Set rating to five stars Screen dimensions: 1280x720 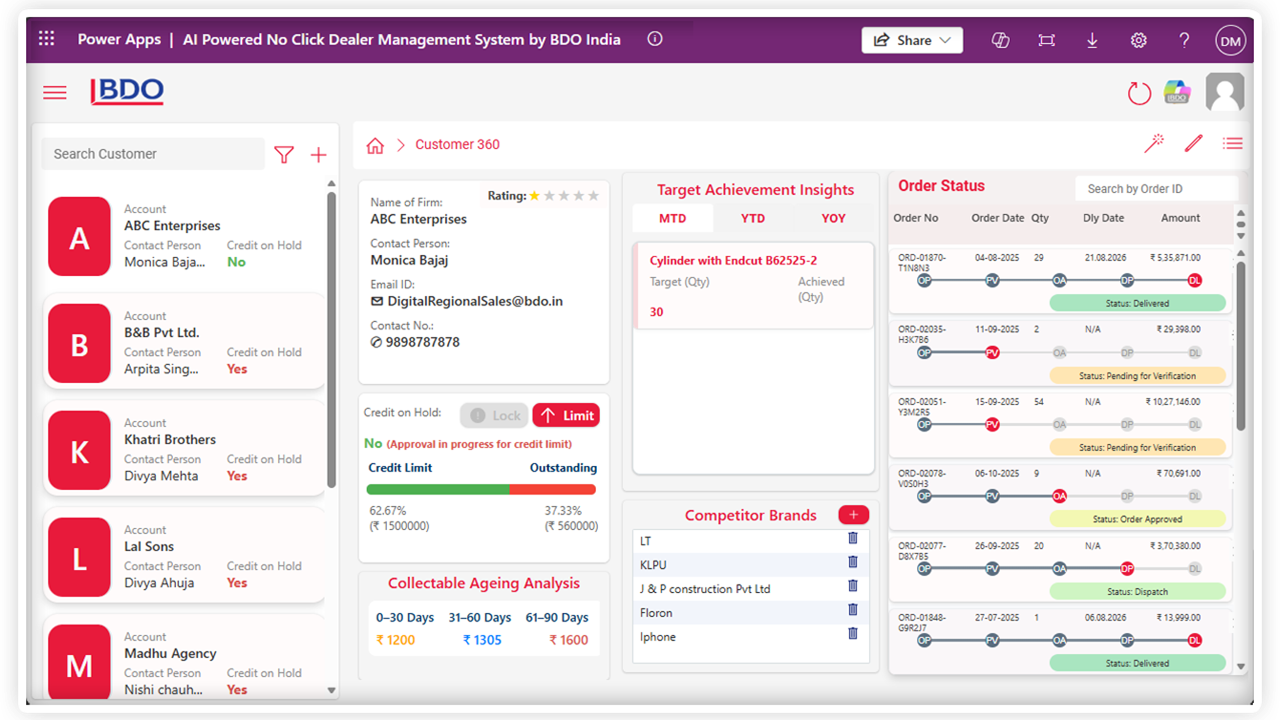point(594,196)
